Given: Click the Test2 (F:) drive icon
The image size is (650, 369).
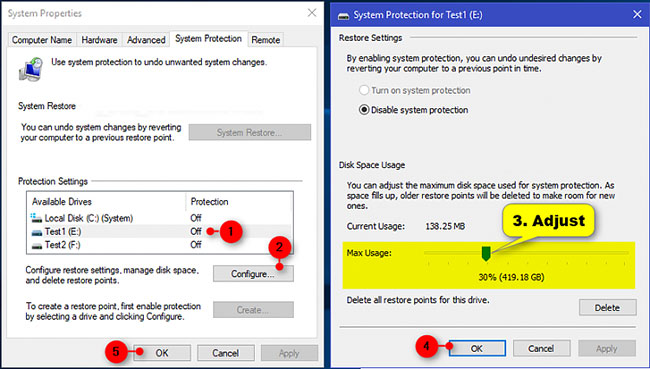Looking at the screenshot, I should pyautogui.click(x=37, y=245).
